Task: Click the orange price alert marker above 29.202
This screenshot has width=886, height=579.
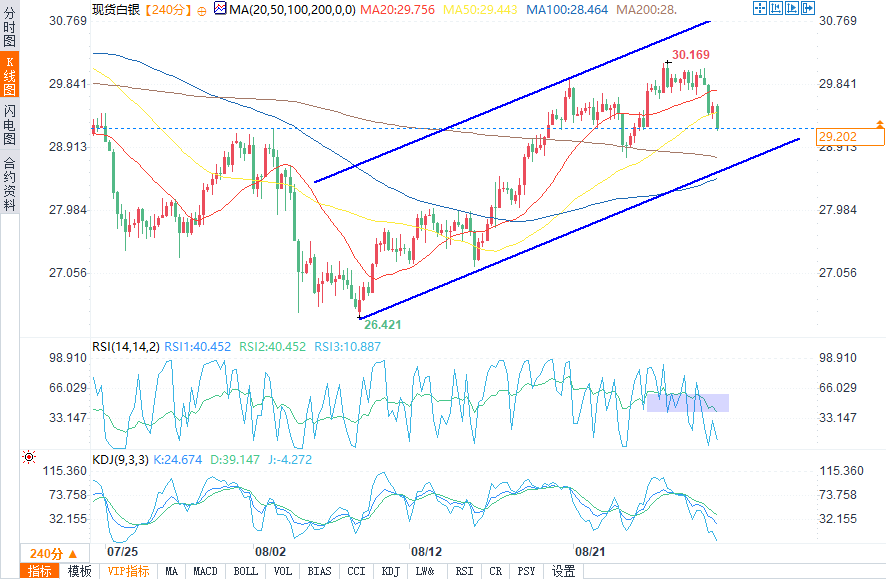Action: coord(880,123)
